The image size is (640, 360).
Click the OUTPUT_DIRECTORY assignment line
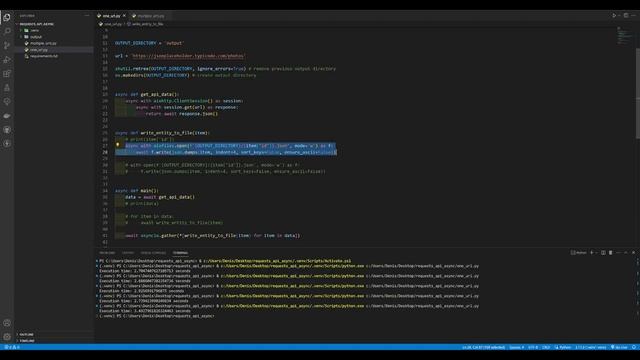click(149, 43)
